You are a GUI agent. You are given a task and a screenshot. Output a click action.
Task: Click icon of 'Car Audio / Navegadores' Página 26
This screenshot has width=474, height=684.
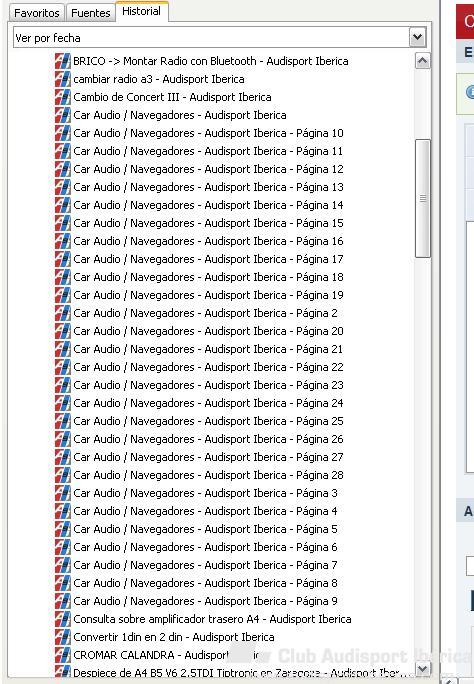[62, 439]
